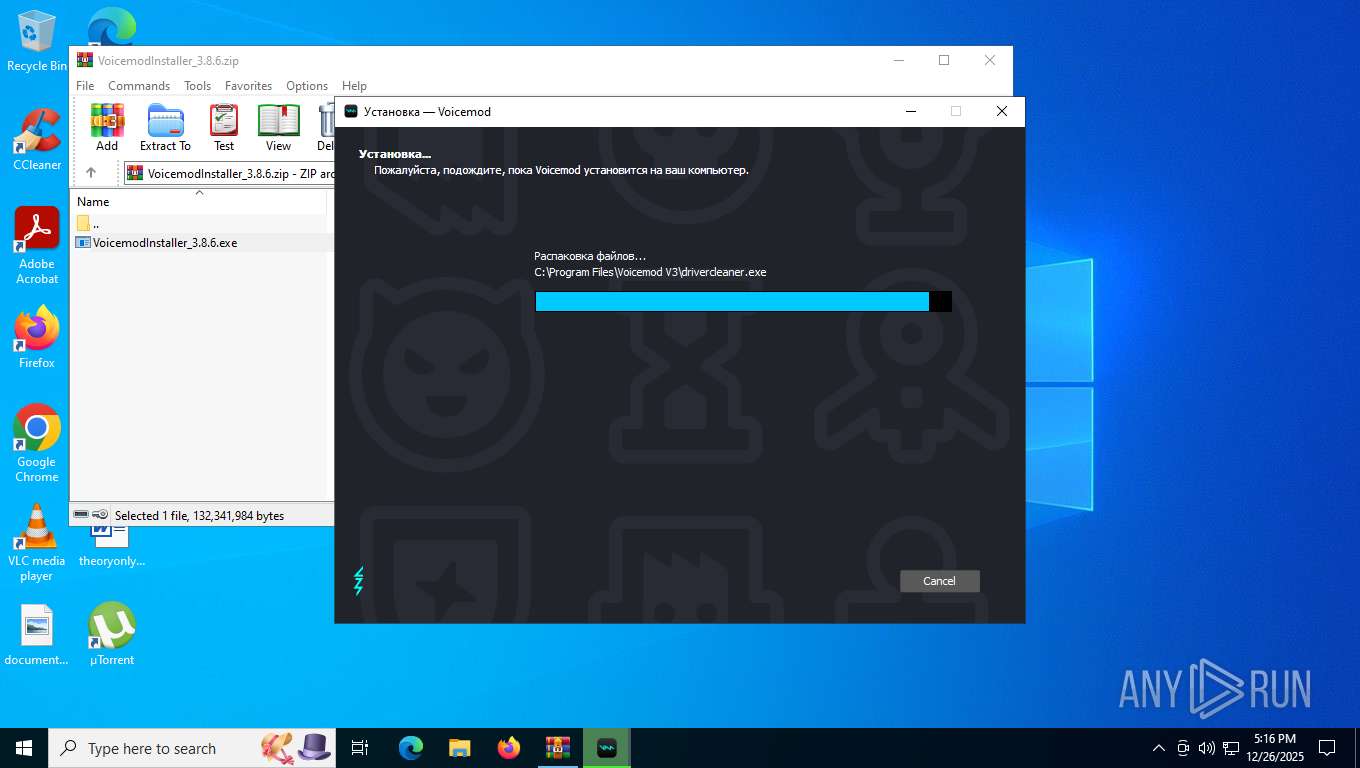The height and width of the screenshot is (768, 1360).
Task: Open File Explorer from taskbar
Action: 460,748
